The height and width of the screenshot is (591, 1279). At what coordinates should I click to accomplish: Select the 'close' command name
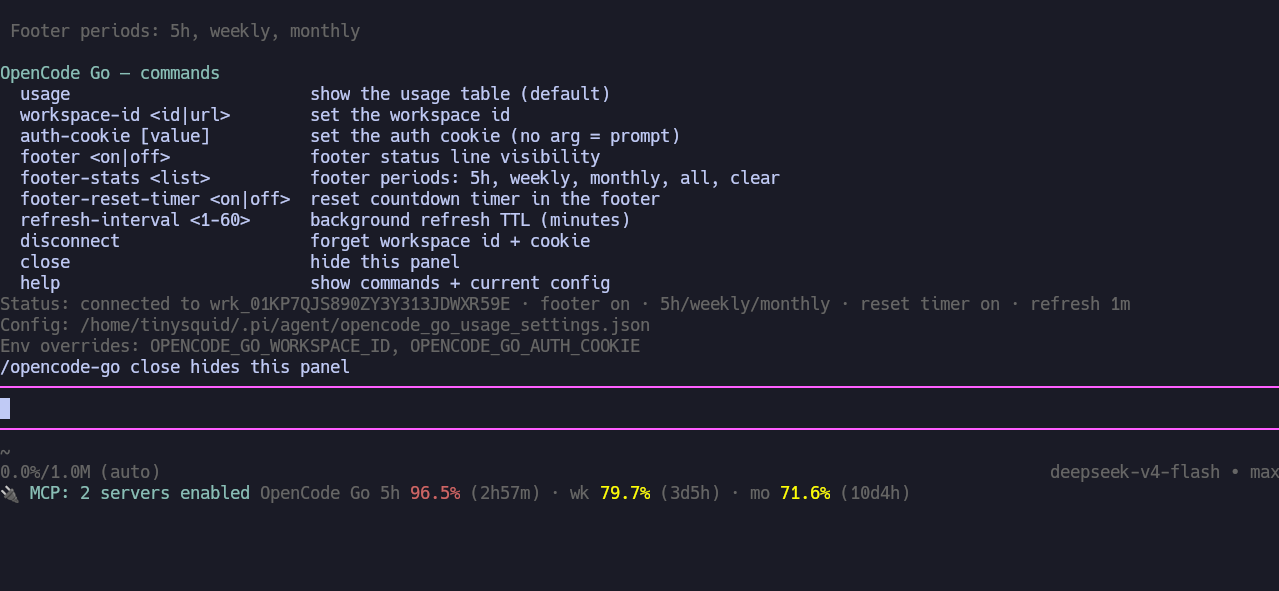point(45,262)
